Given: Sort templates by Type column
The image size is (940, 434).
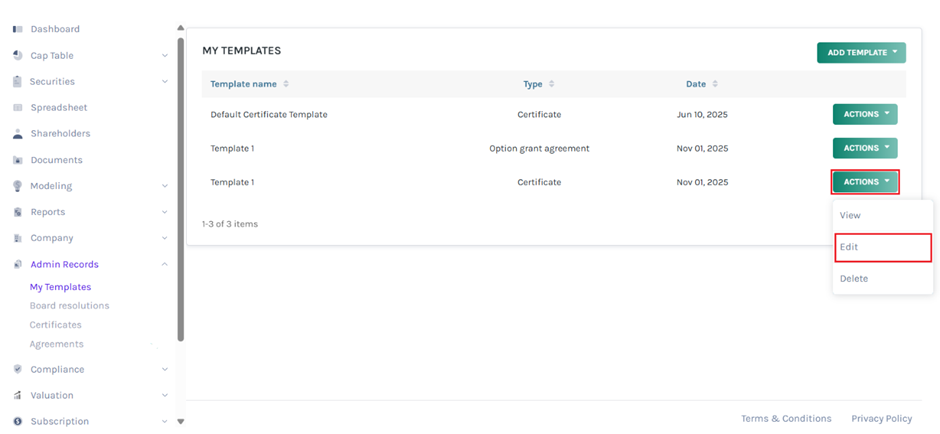Looking at the screenshot, I should (x=551, y=84).
